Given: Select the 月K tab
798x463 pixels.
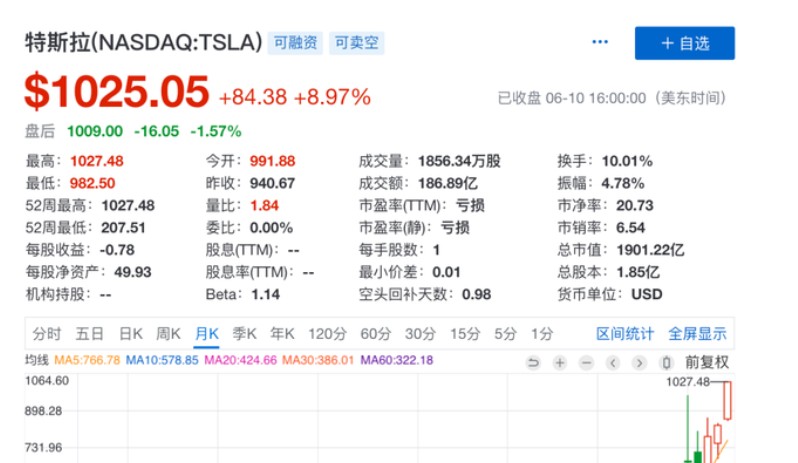Looking at the screenshot, I should coord(207,334).
